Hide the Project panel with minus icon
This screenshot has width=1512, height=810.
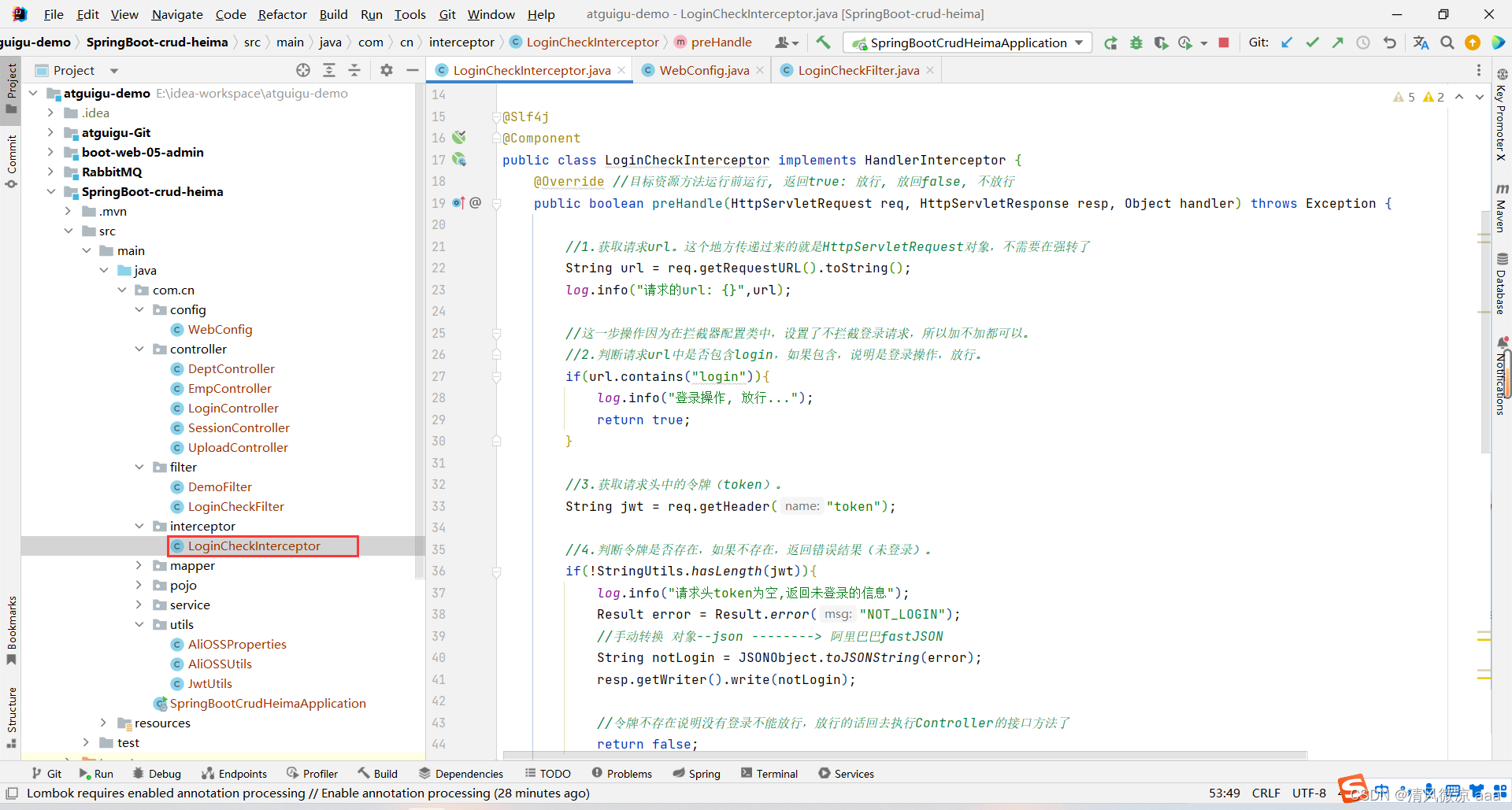coord(412,70)
